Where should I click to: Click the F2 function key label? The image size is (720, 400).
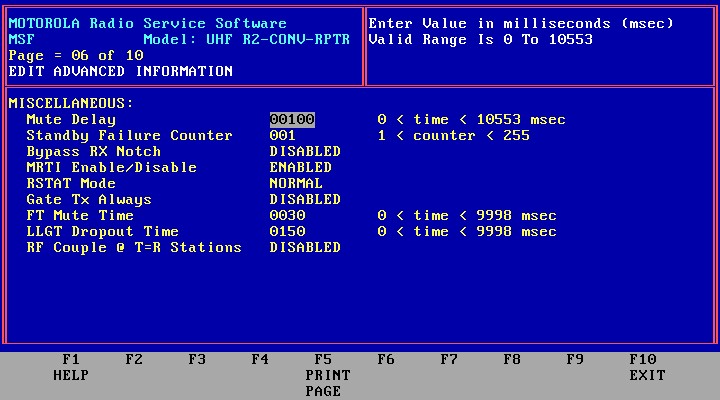(x=134, y=359)
